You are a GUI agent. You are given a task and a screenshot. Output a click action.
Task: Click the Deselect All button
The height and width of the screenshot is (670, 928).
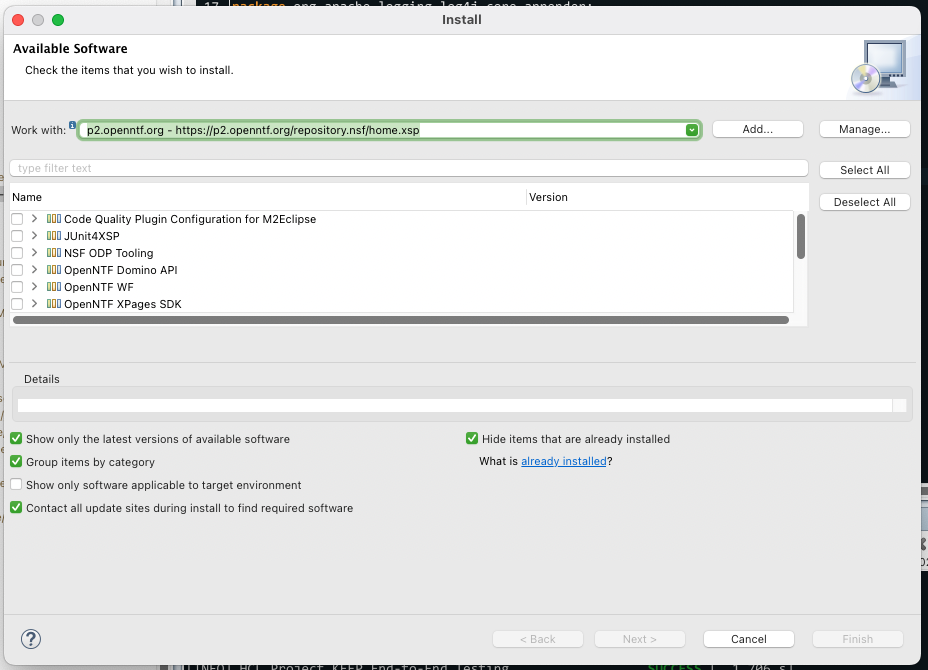pyautogui.click(x=864, y=202)
